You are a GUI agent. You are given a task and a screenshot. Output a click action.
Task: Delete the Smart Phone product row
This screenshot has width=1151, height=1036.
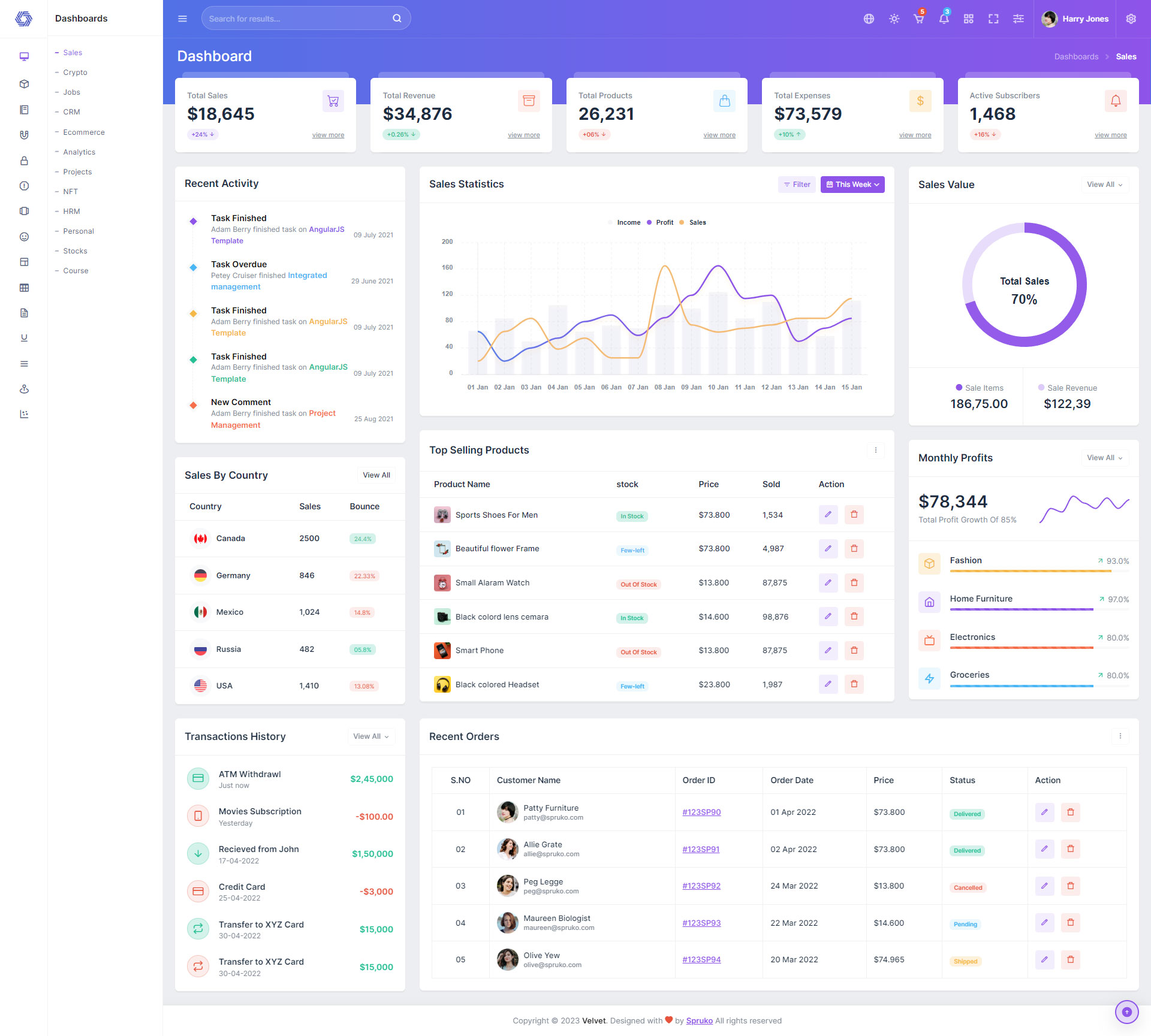854,650
